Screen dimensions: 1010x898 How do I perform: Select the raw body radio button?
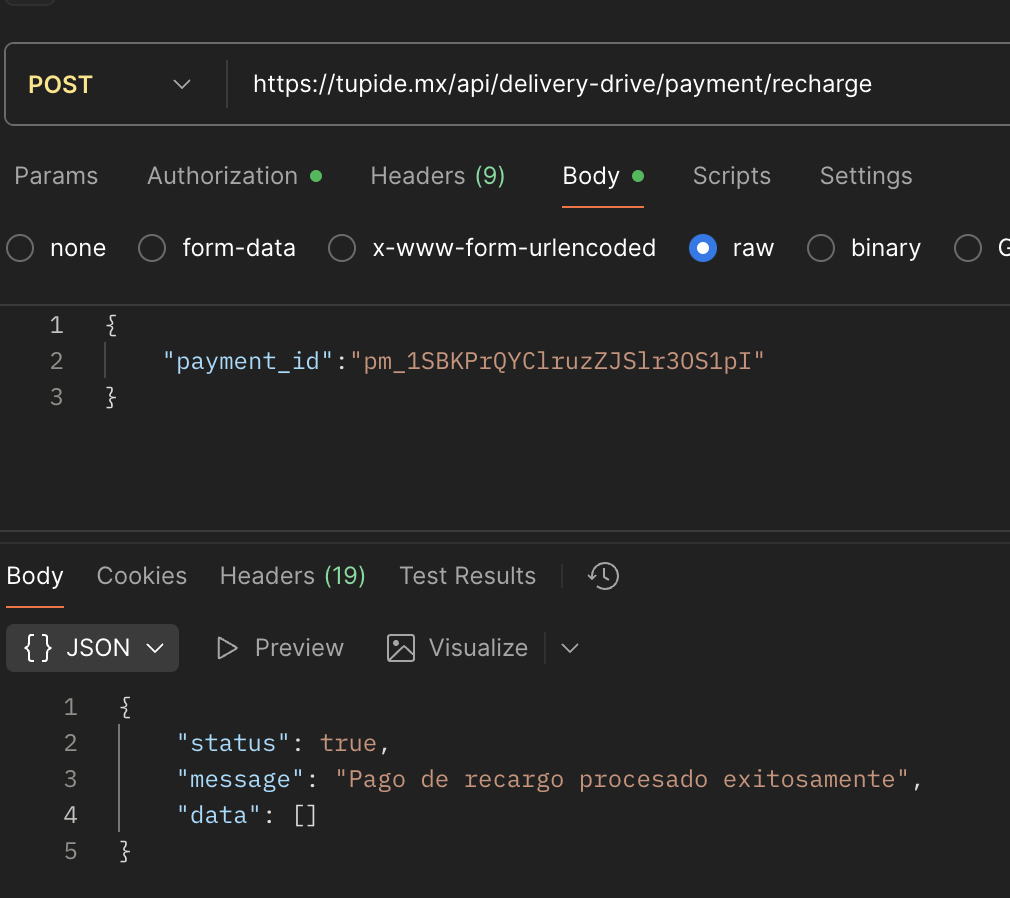coord(703,248)
